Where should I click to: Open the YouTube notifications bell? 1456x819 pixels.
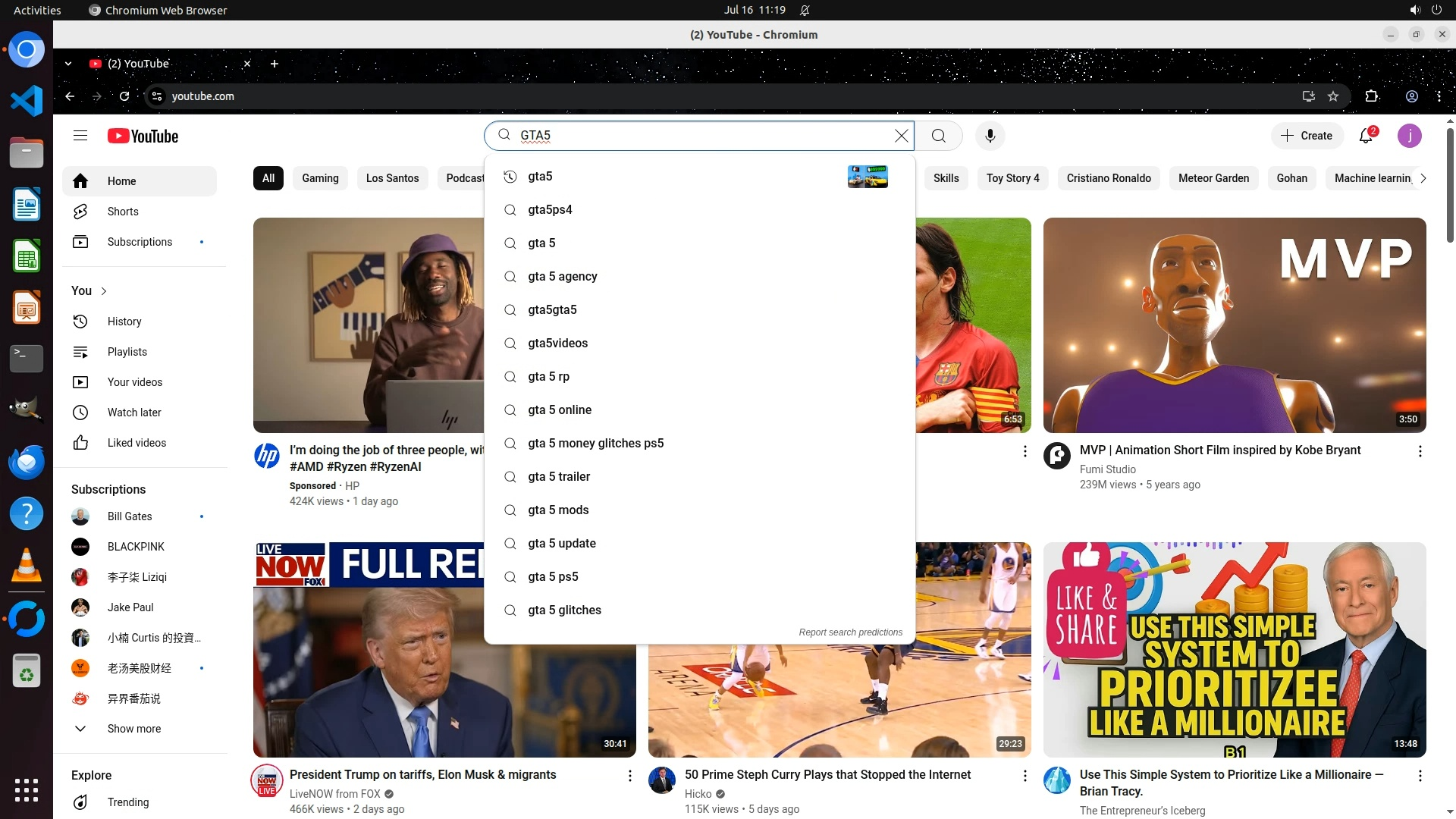click(1366, 136)
